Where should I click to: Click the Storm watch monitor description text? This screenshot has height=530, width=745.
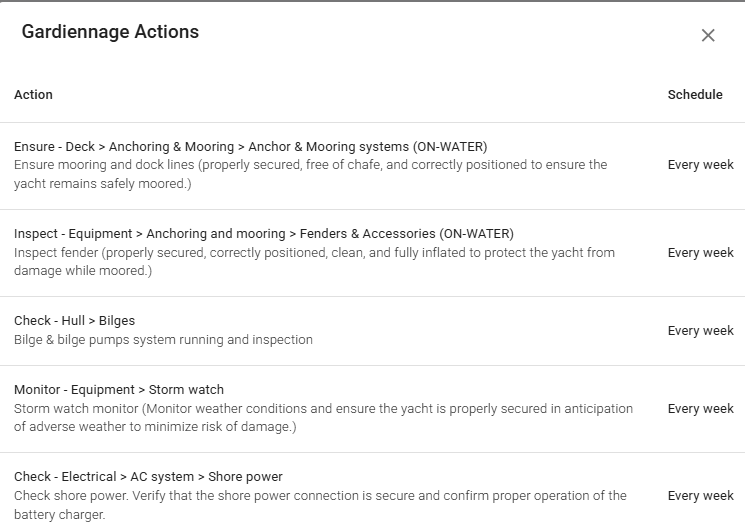[x=323, y=409]
